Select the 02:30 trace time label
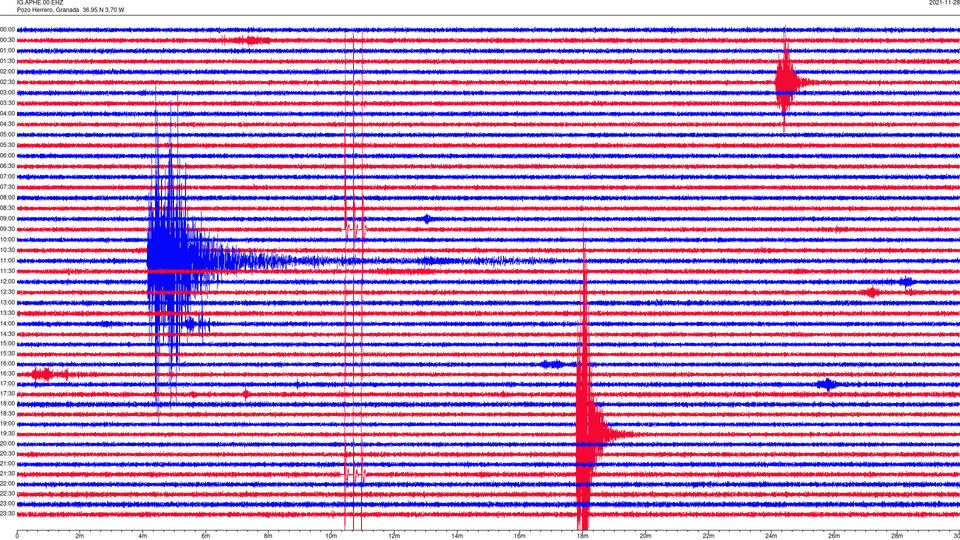 click(x=7, y=82)
